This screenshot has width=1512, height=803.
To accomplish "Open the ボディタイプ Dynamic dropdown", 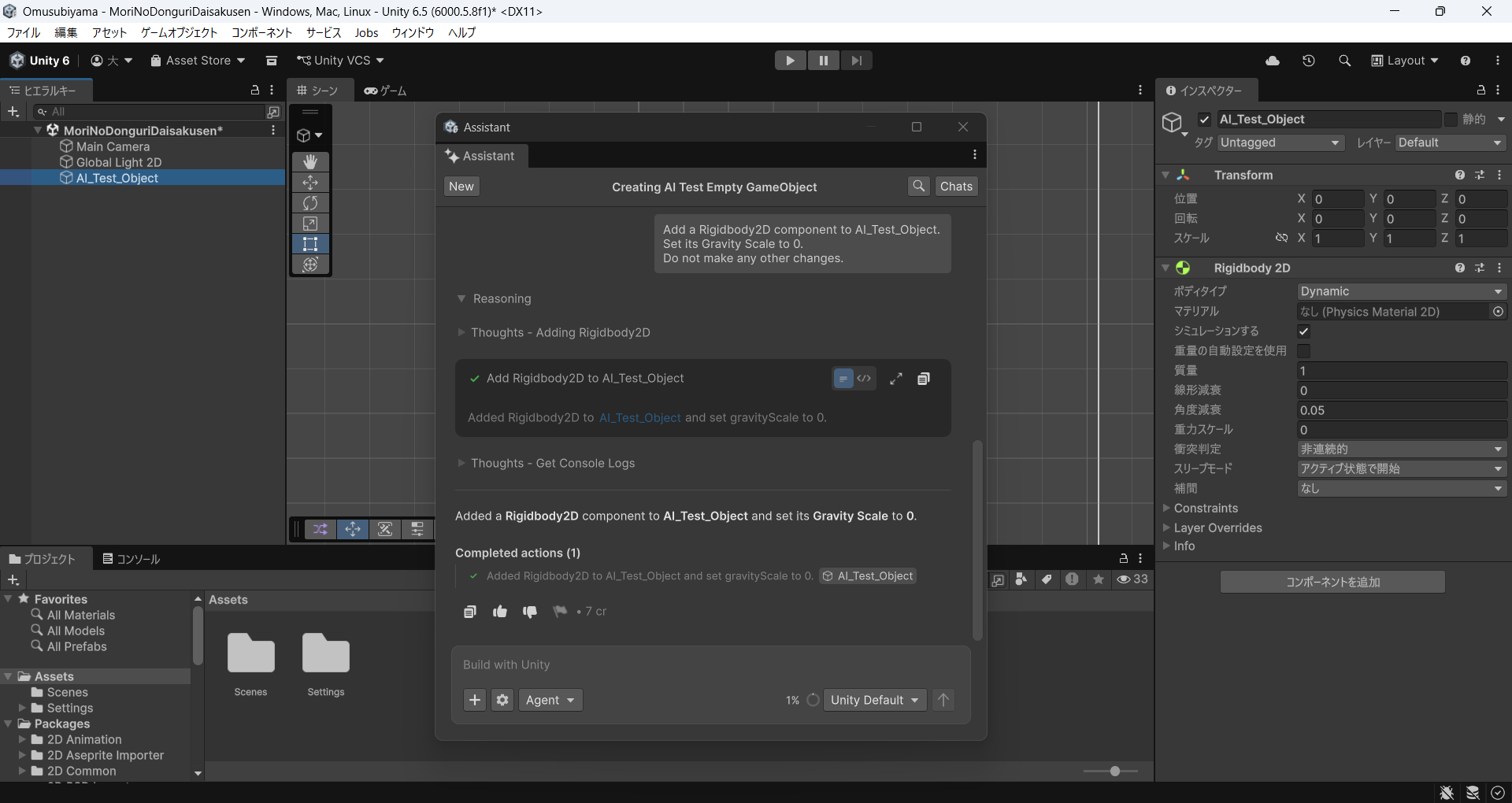I will [1402, 292].
